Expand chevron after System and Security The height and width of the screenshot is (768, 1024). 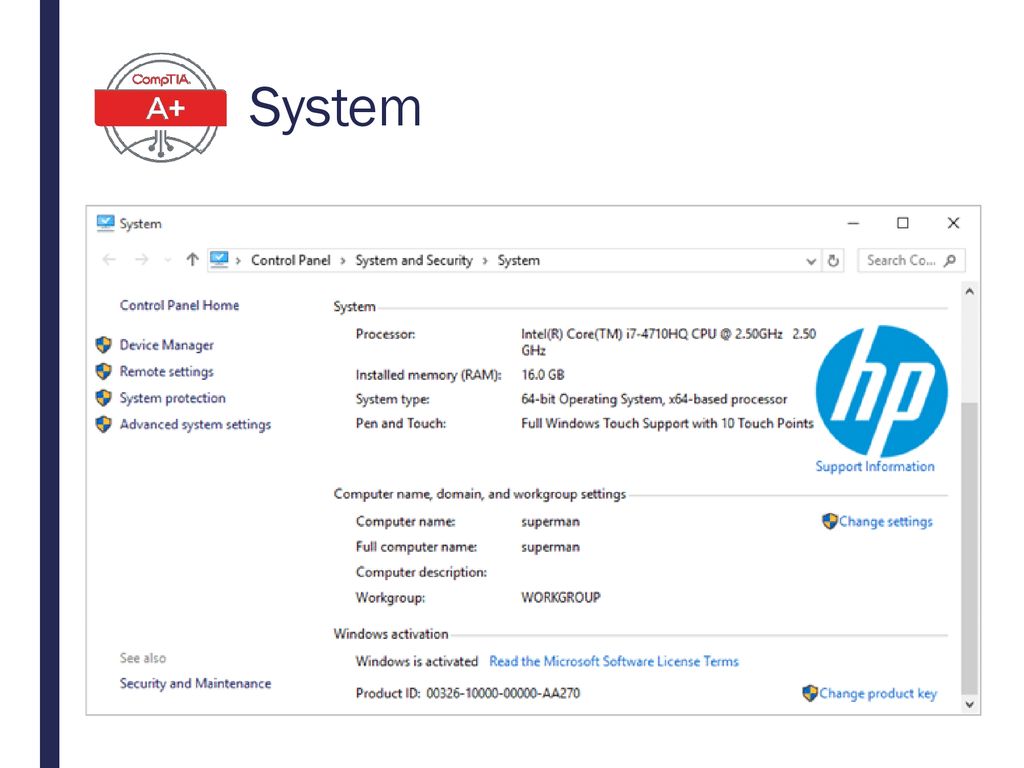pyautogui.click(x=485, y=261)
